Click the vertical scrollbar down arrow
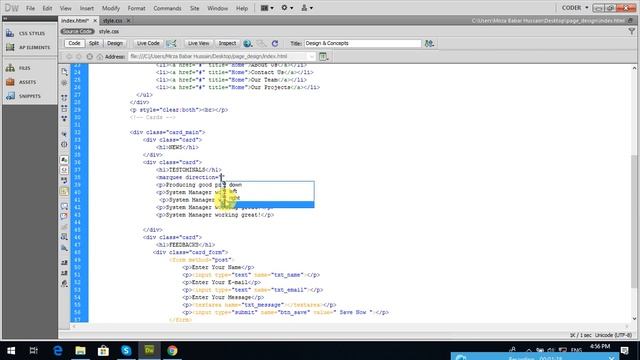Viewport: 640px width, 360px height. click(x=634, y=318)
